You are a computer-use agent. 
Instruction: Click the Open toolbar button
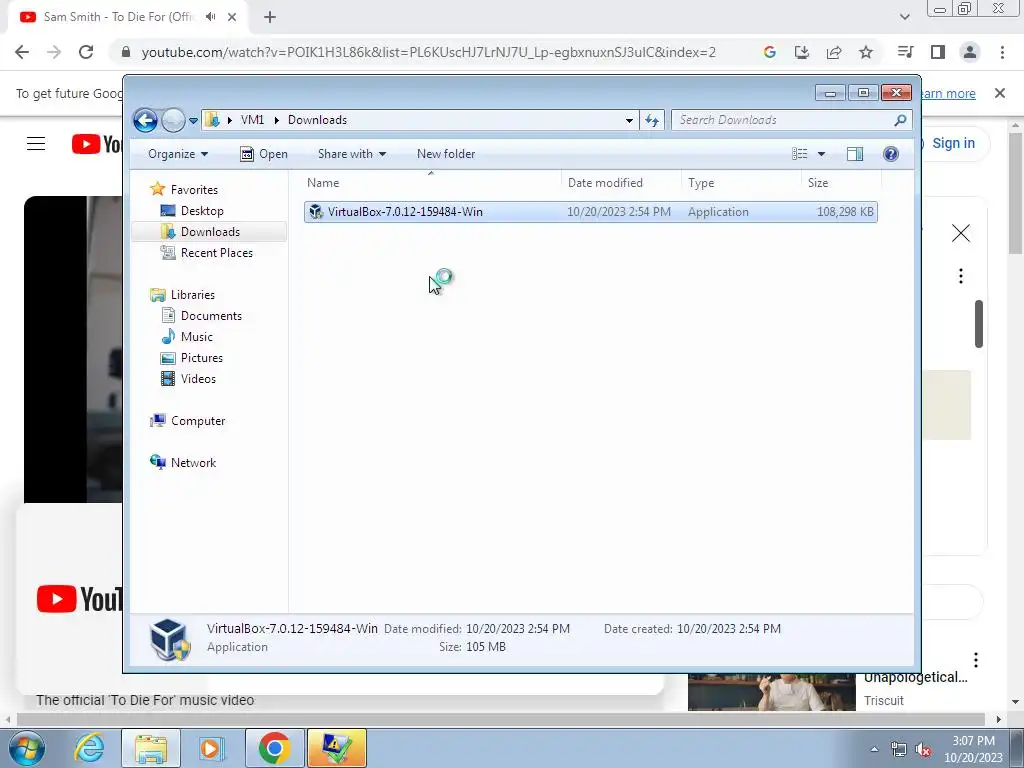point(264,154)
